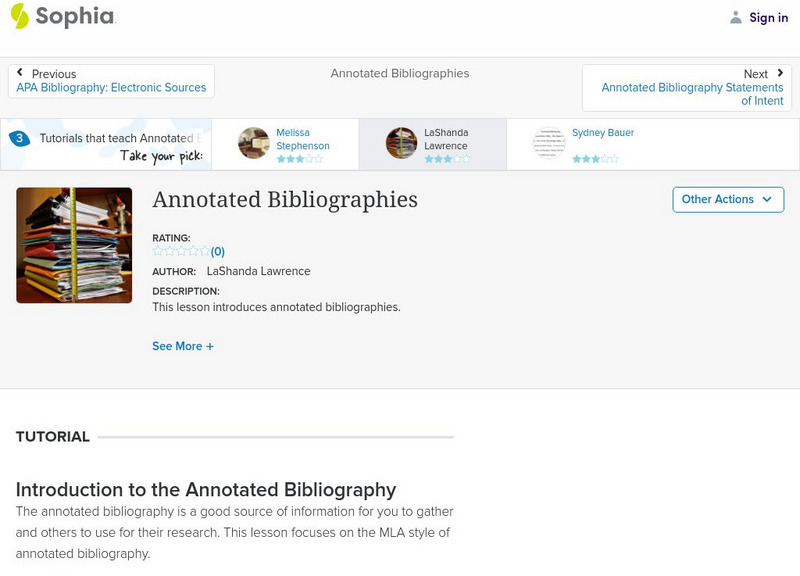Click the Sophia logo icon

(20, 16)
